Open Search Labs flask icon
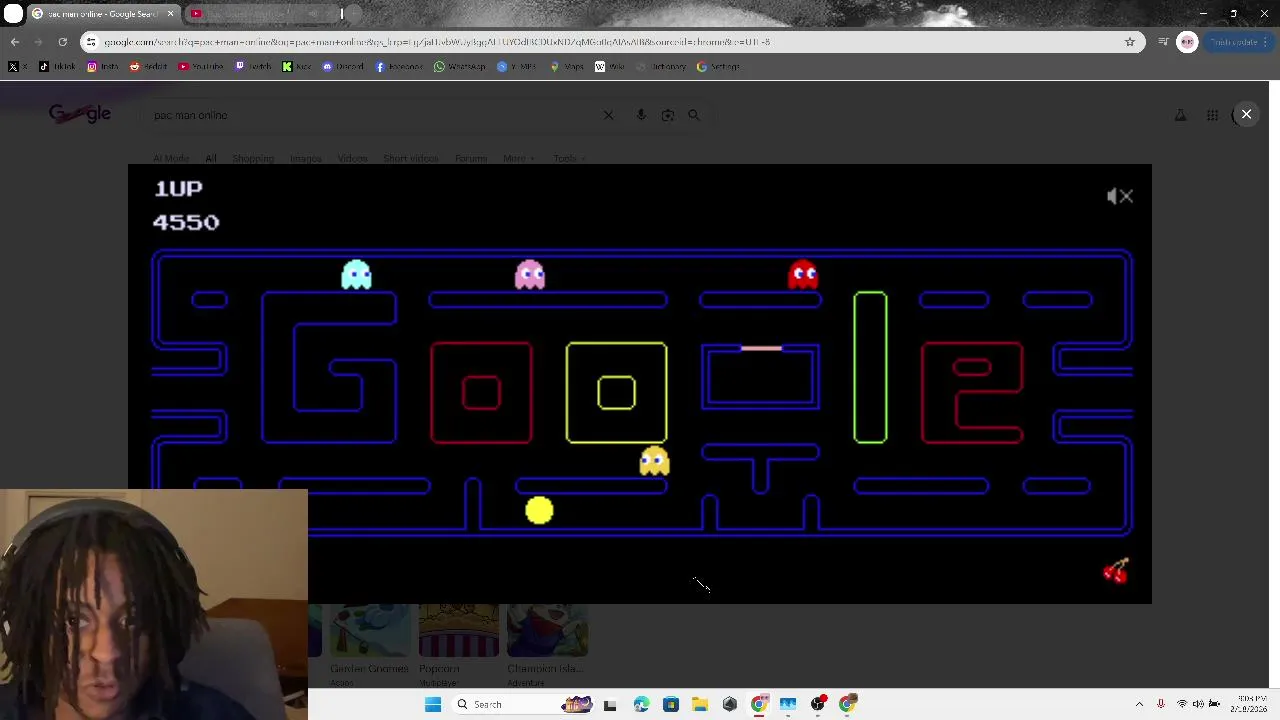 coord(1180,115)
